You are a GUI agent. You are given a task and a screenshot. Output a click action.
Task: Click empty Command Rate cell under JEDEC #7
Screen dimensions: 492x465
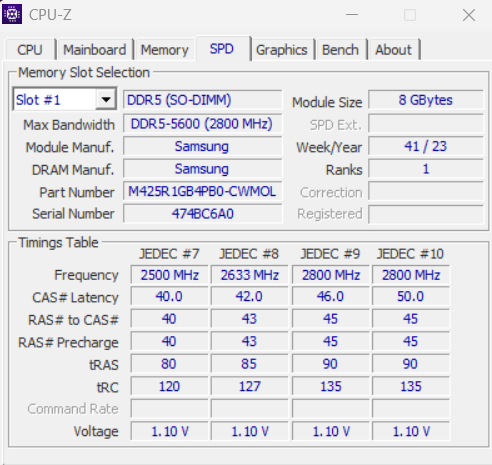coord(169,409)
